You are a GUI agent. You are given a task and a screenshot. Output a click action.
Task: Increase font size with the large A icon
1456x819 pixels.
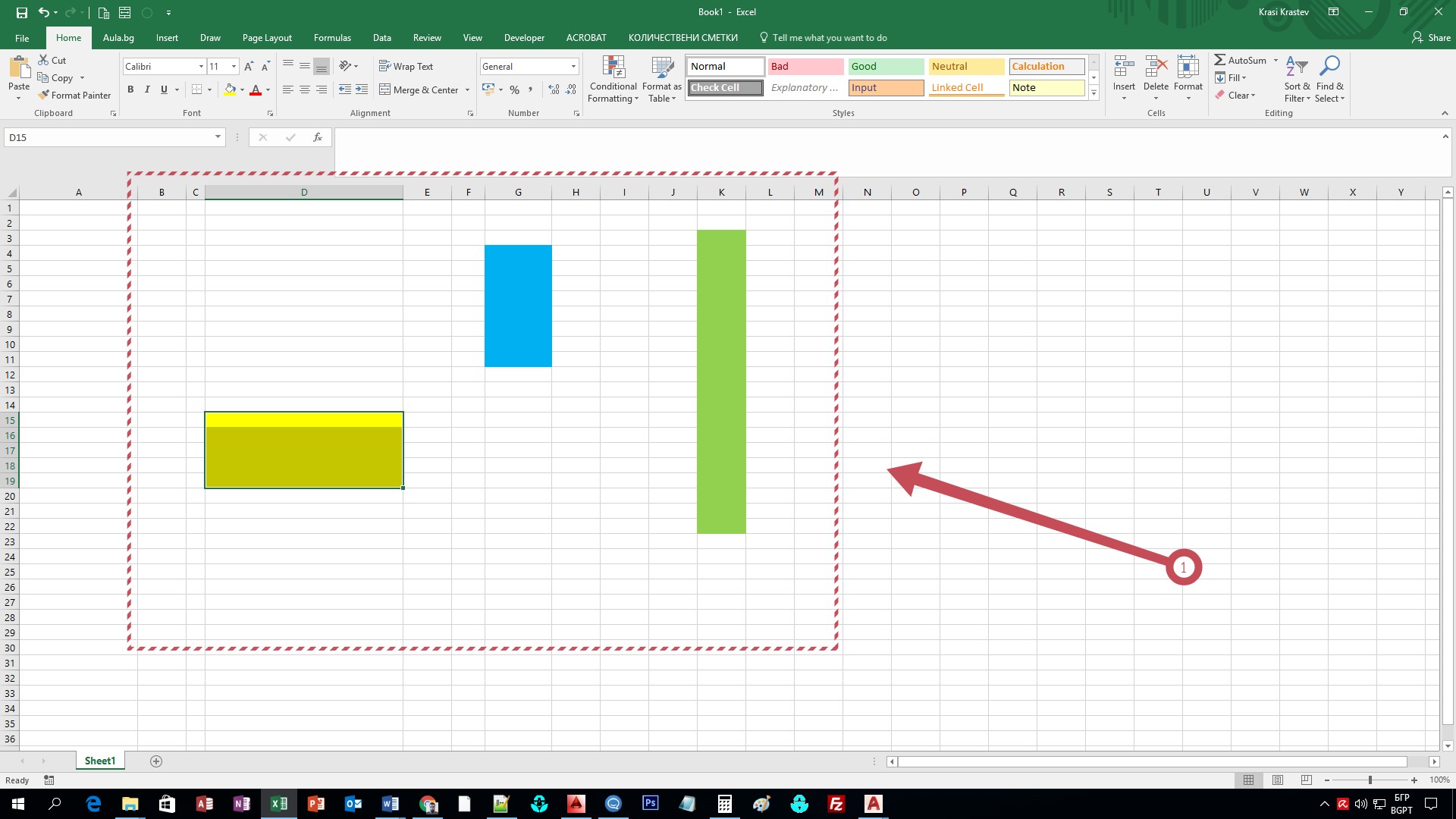(249, 67)
